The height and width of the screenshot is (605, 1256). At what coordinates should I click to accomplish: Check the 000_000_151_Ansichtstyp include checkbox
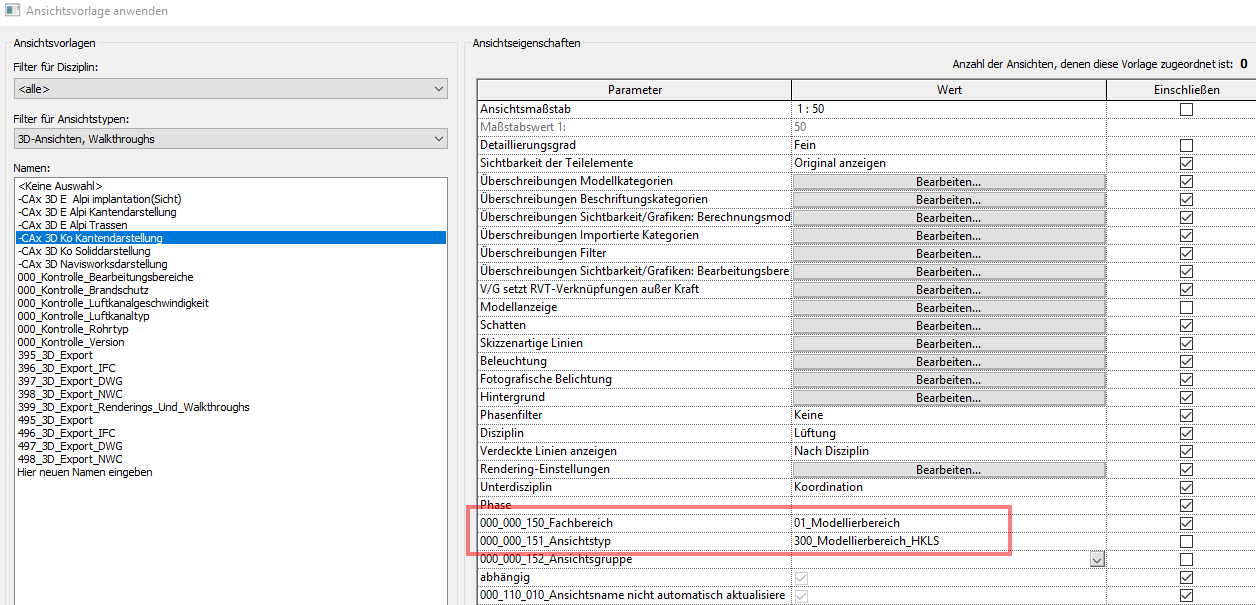point(1186,541)
